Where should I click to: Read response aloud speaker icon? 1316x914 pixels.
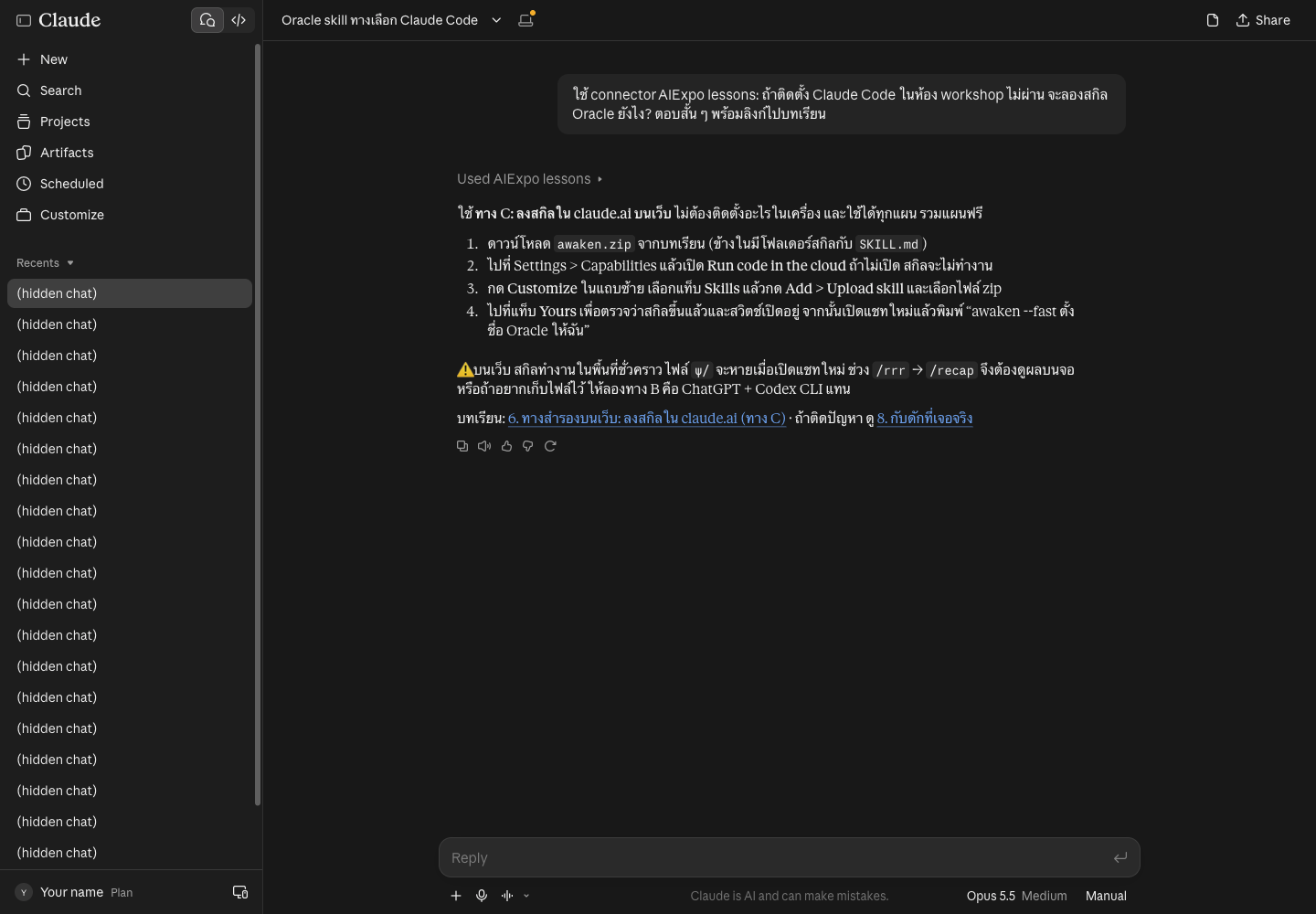point(484,446)
